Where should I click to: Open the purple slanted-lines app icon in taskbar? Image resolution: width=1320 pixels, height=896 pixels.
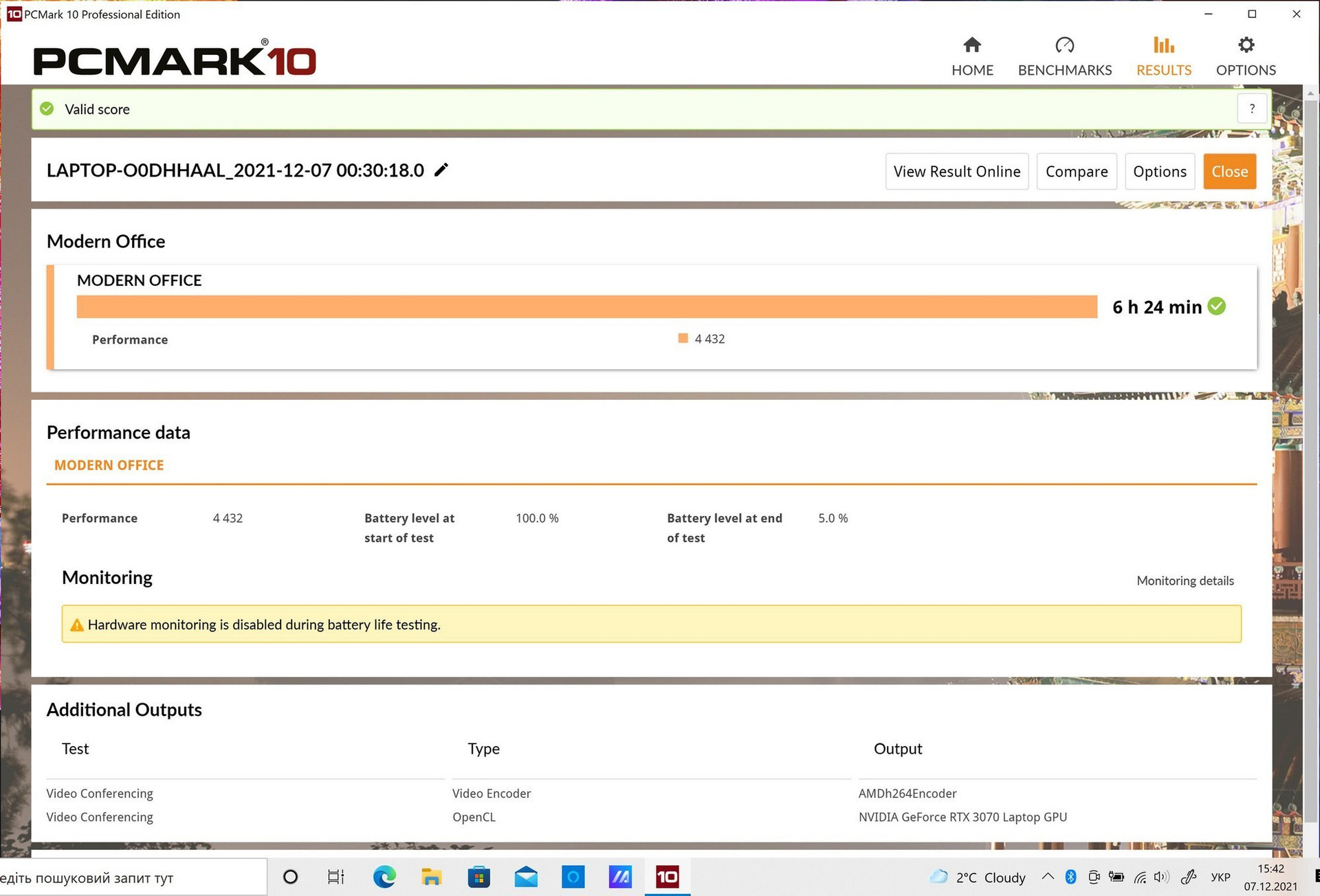[620, 877]
